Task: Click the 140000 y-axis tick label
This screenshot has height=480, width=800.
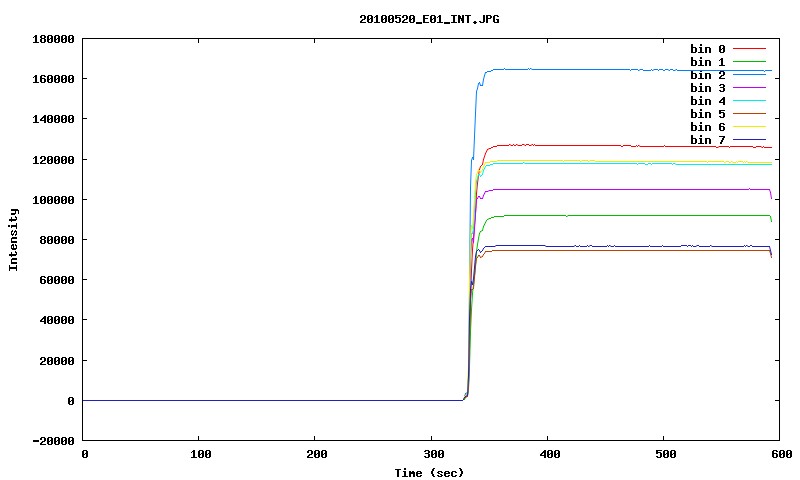Action: coord(54,119)
